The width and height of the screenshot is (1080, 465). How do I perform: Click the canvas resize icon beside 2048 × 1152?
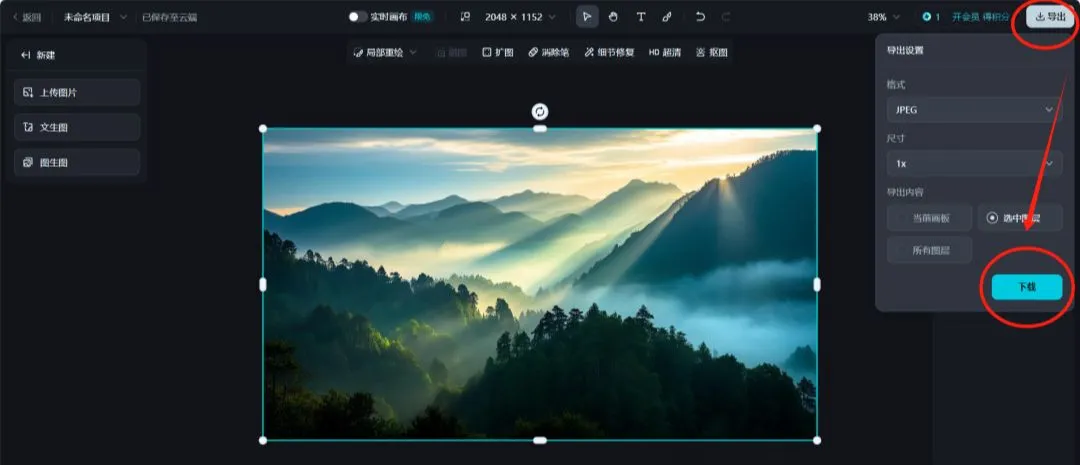[x=465, y=17]
